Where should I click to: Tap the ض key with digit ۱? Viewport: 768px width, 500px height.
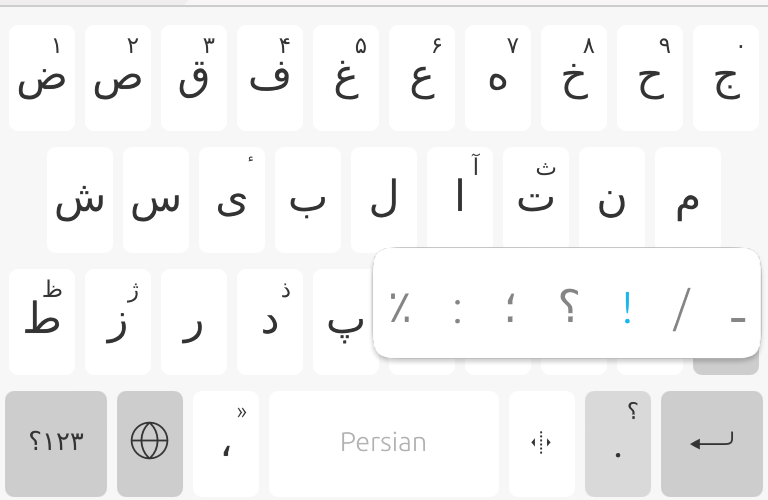(x=42, y=78)
